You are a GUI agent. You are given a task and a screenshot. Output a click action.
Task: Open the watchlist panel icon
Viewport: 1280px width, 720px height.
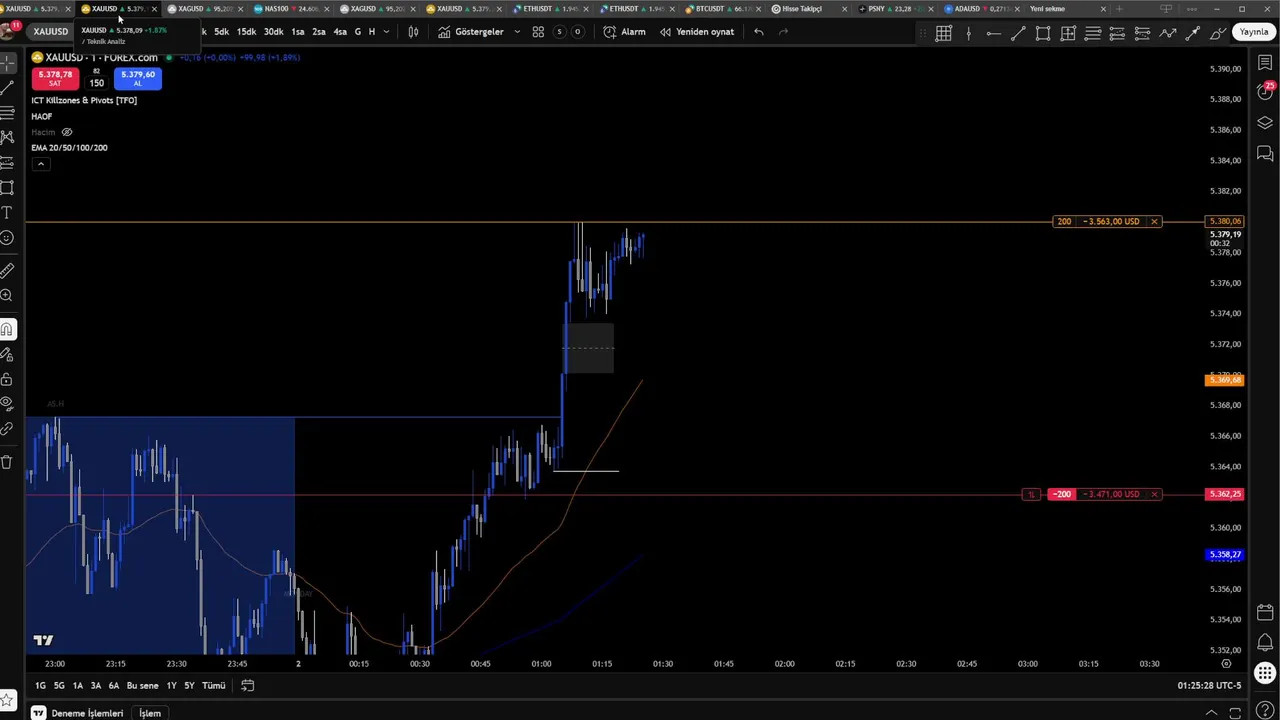point(1265,63)
